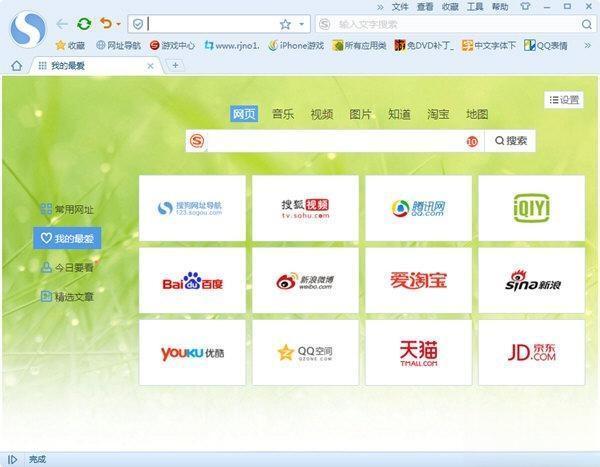Open the 收藏 menu
This screenshot has height=467, width=600.
pyautogui.click(x=450, y=7)
